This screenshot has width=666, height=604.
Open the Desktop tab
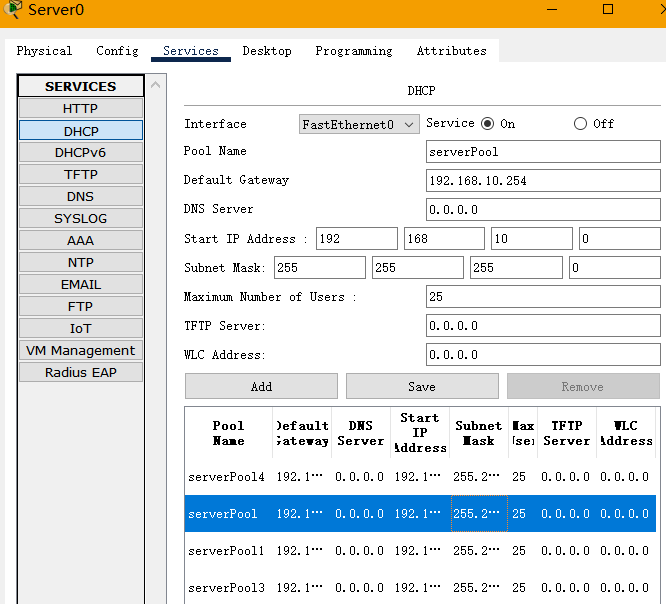tap(267, 51)
